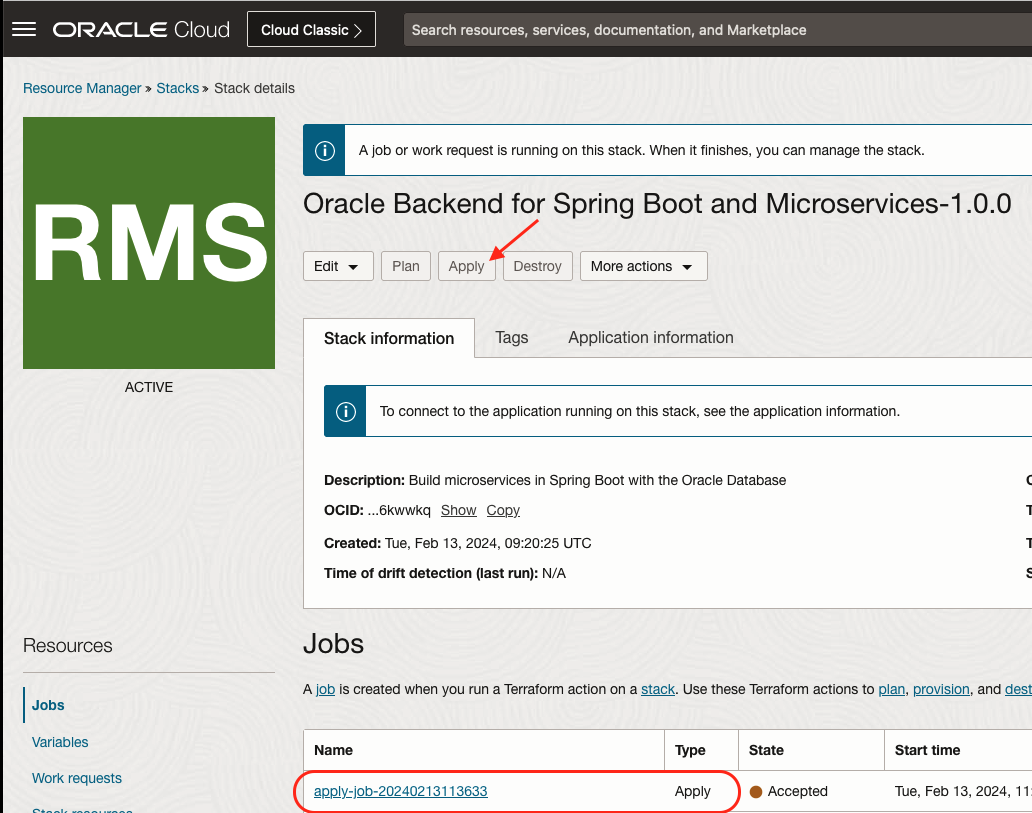This screenshot has height=813, width=1032.
Task: Click the green RMS stack image
Action: click(149, 243)
